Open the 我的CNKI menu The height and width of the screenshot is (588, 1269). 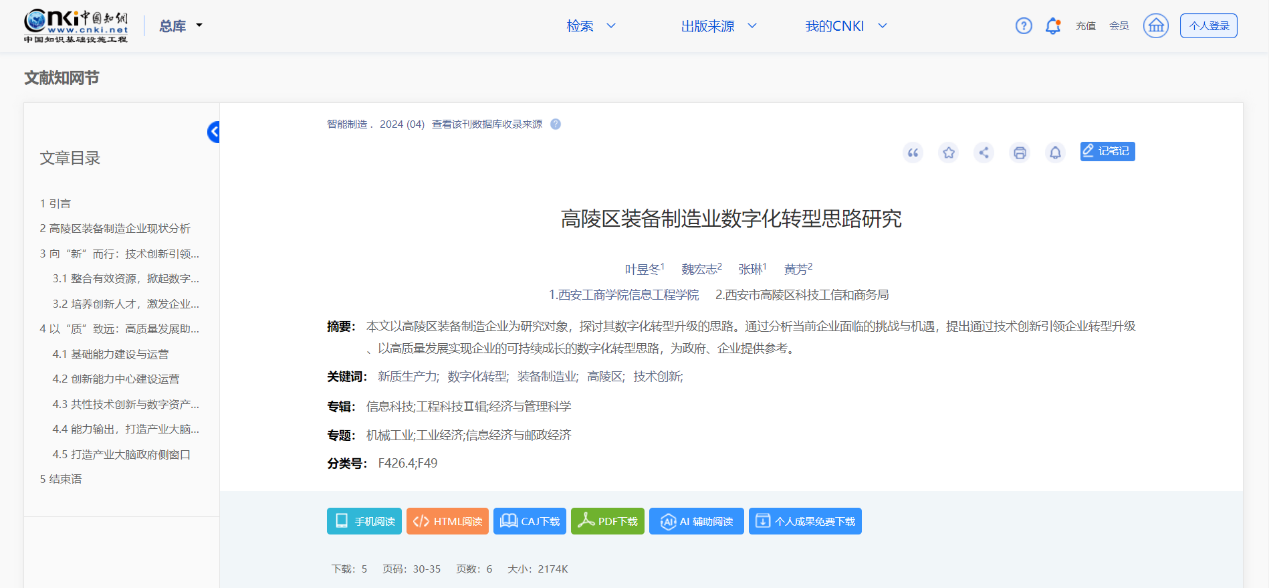coord(846,26)
